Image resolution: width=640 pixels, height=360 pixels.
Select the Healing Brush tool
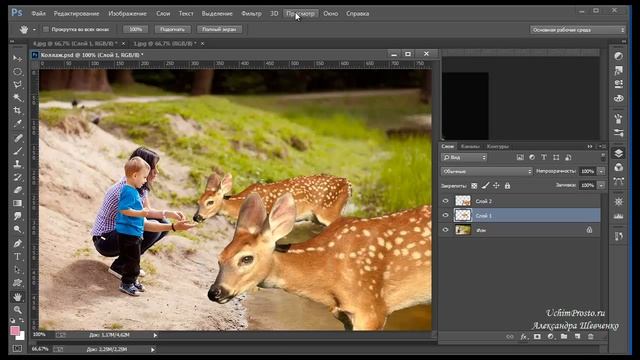click(17, 138)
